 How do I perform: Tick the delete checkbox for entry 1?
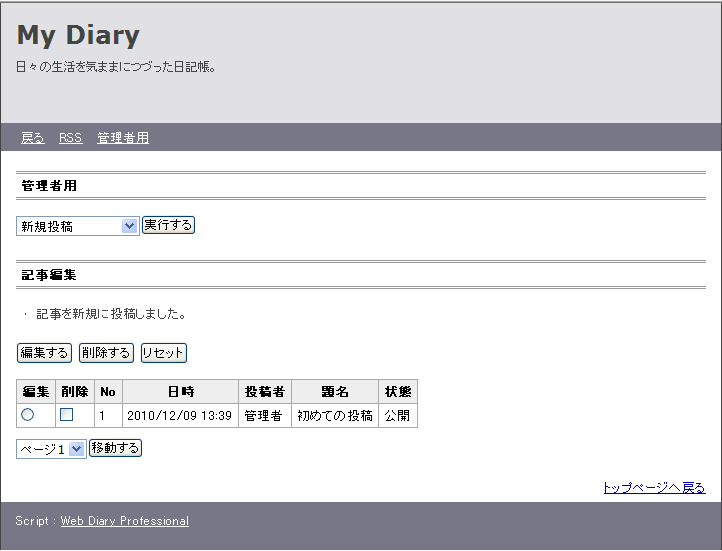click(x=67, y=415)
